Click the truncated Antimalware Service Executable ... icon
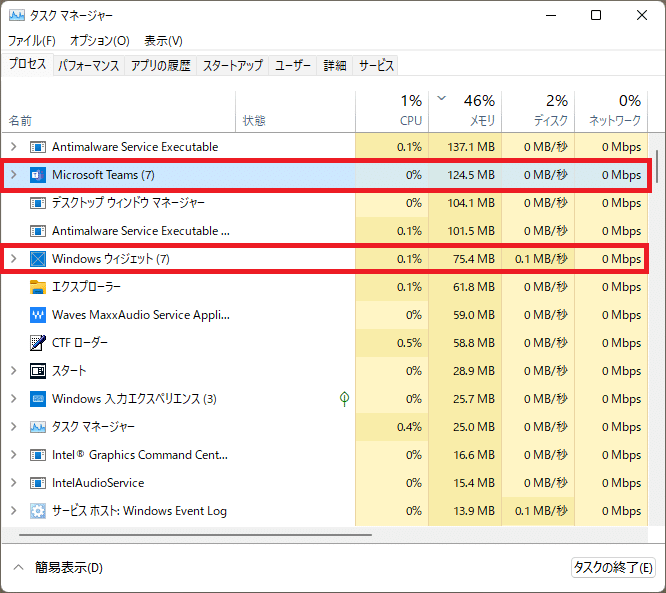This screenshot has width=666, height=593. [38, 231]
